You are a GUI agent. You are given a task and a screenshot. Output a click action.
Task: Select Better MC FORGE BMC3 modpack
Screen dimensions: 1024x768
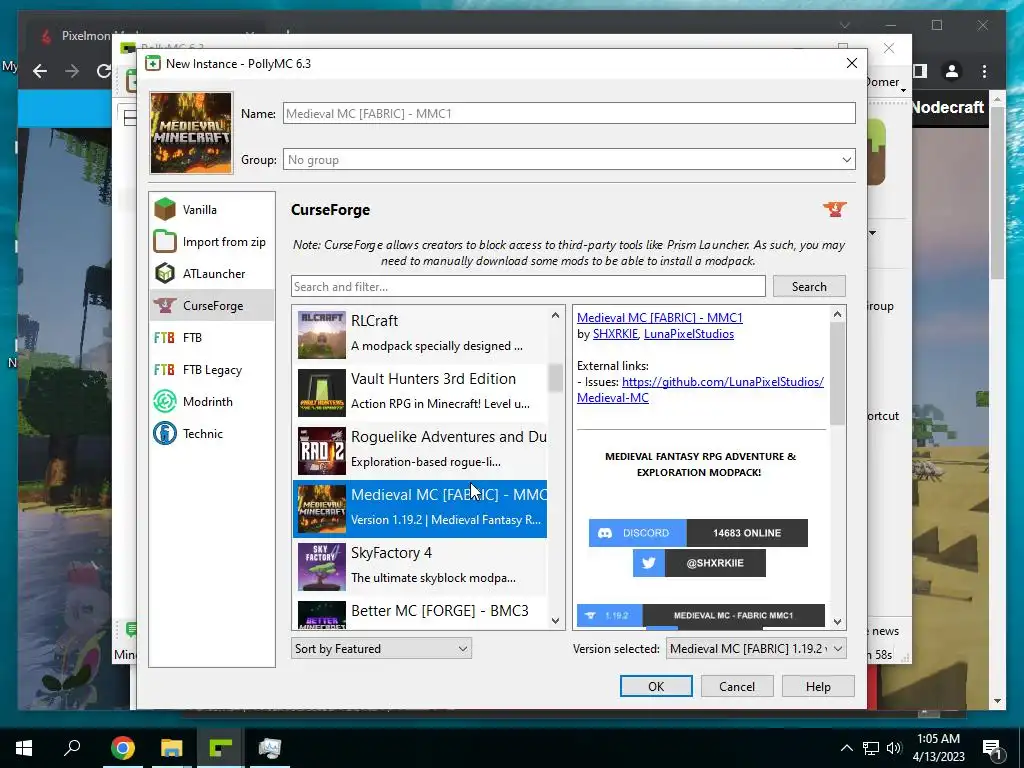point(420,613)
